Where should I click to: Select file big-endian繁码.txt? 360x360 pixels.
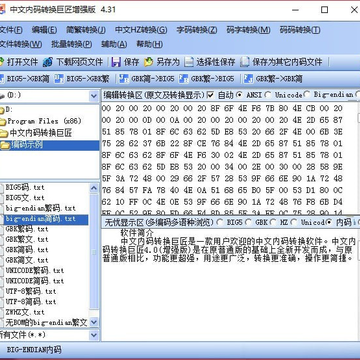tap(41, 209)
